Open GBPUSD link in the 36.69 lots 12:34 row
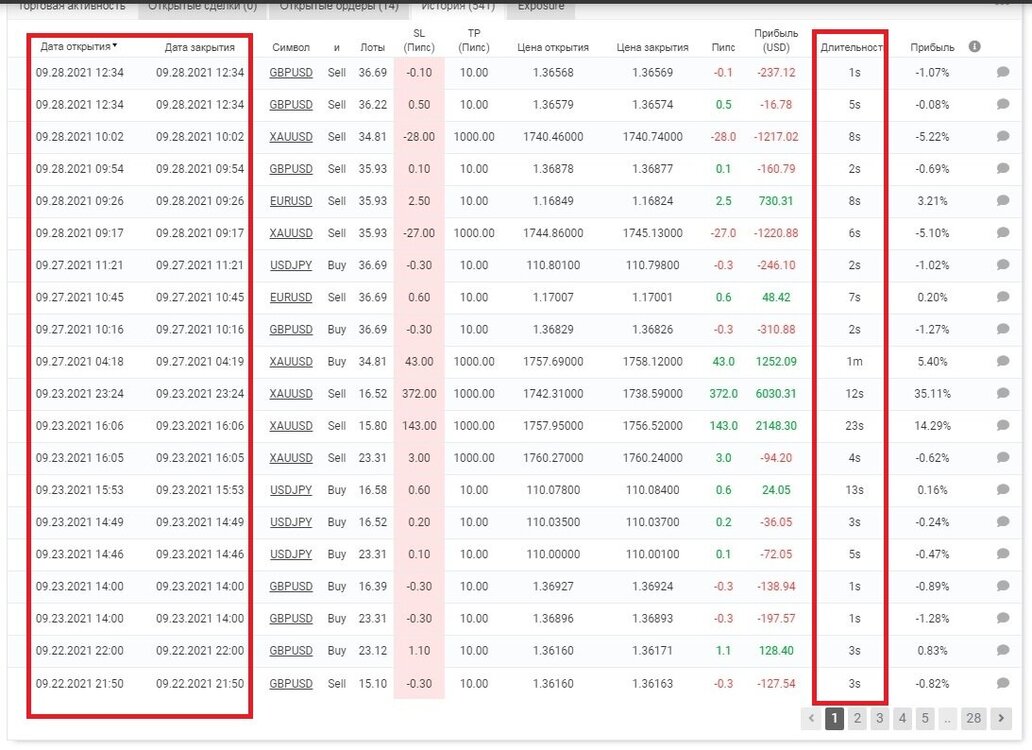 [291, 72]
